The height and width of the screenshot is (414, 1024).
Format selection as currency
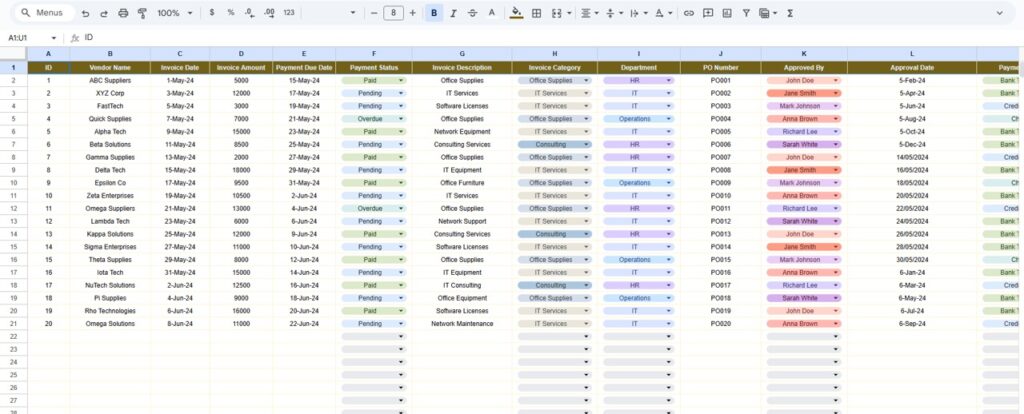click(212, 13)
